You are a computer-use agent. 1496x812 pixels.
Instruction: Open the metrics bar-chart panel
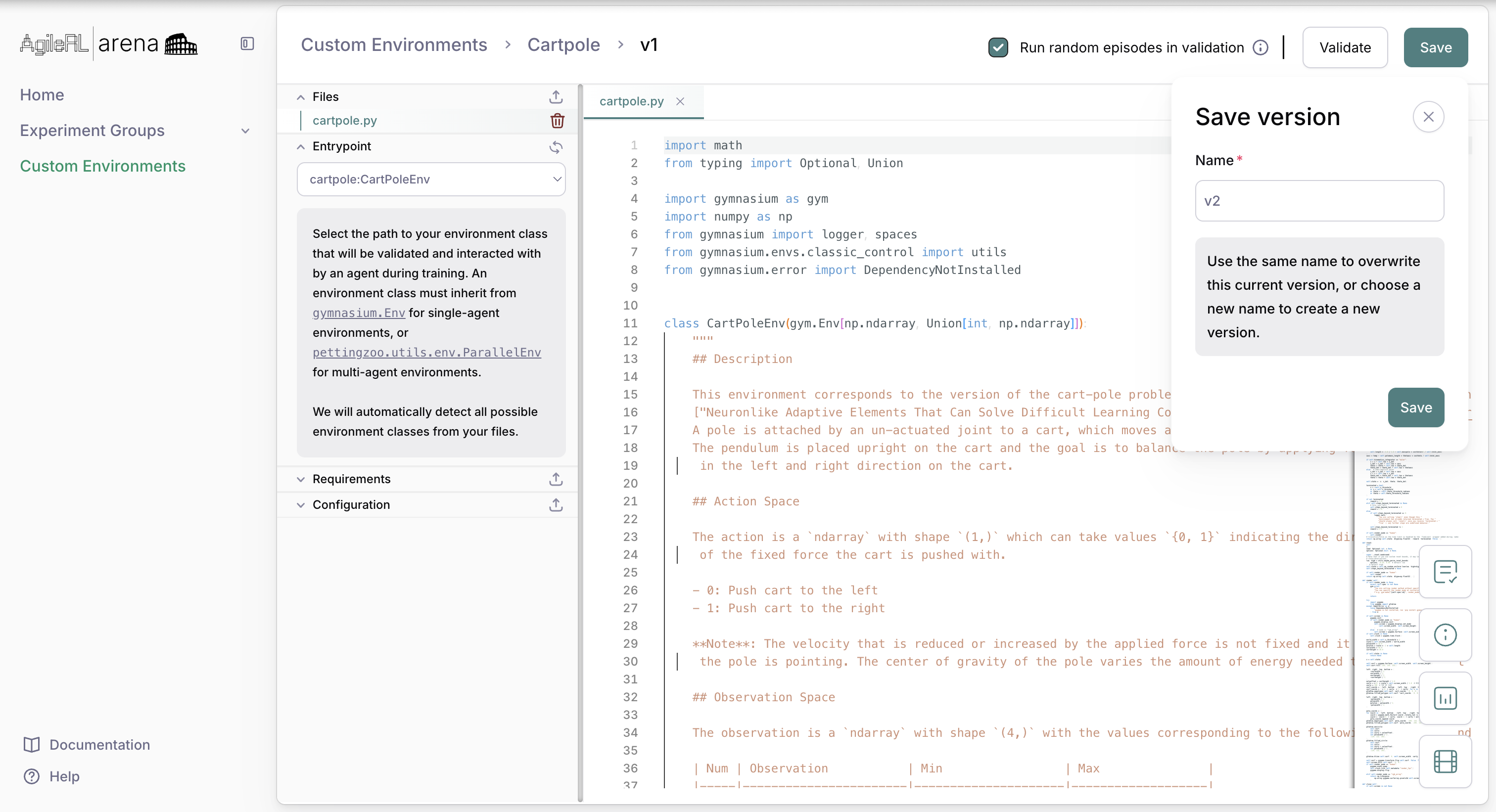[1446, 698]
